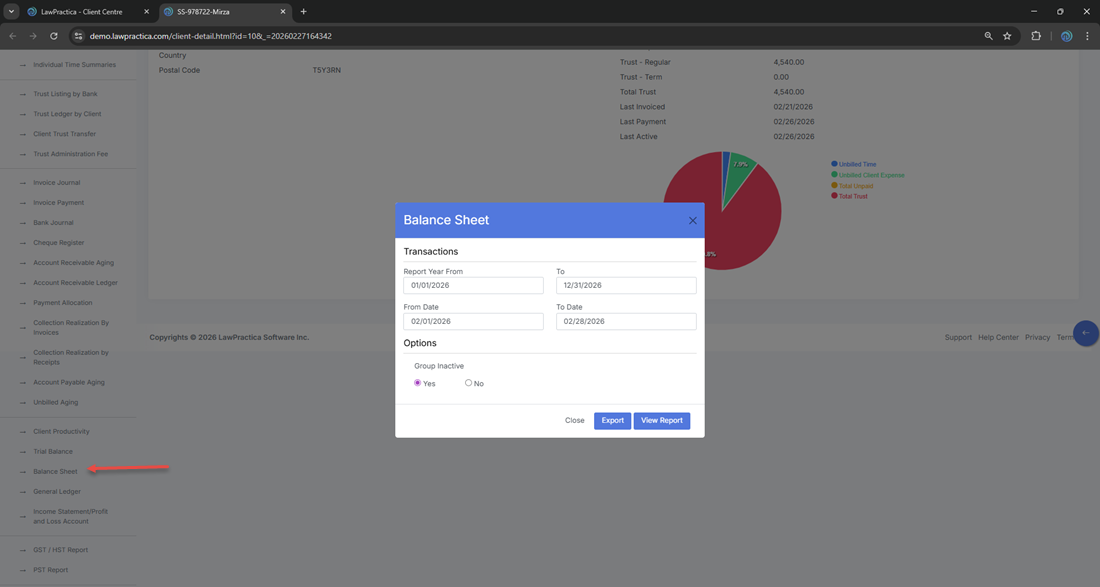Click the browser reload icon

(54, 36)
